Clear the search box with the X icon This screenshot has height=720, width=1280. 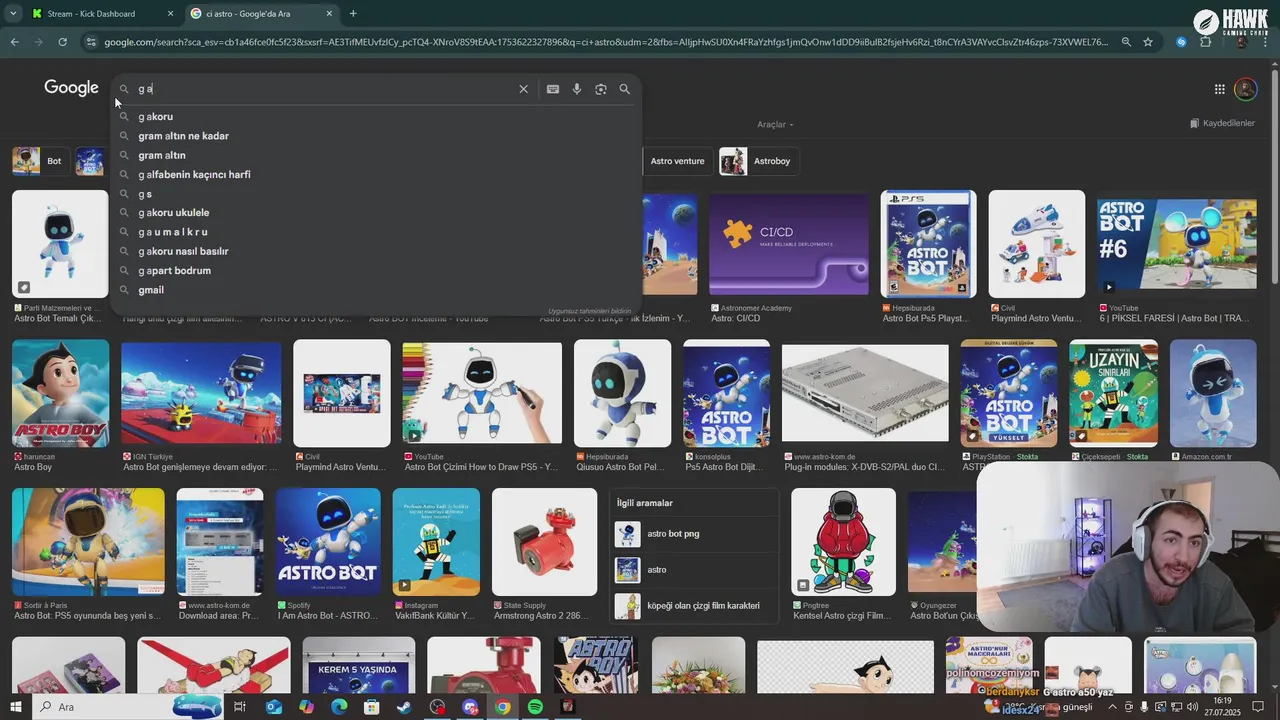pyautogui.click(x=523, y=89)
